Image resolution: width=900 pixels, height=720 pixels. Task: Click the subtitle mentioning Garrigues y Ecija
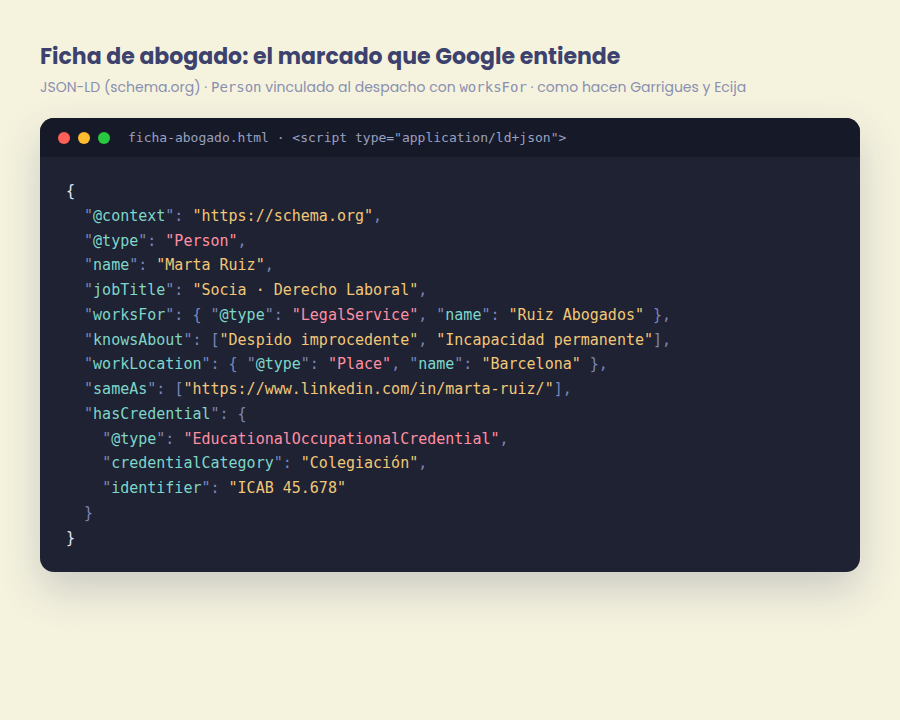pyautogui.click(x=393, y=87)
